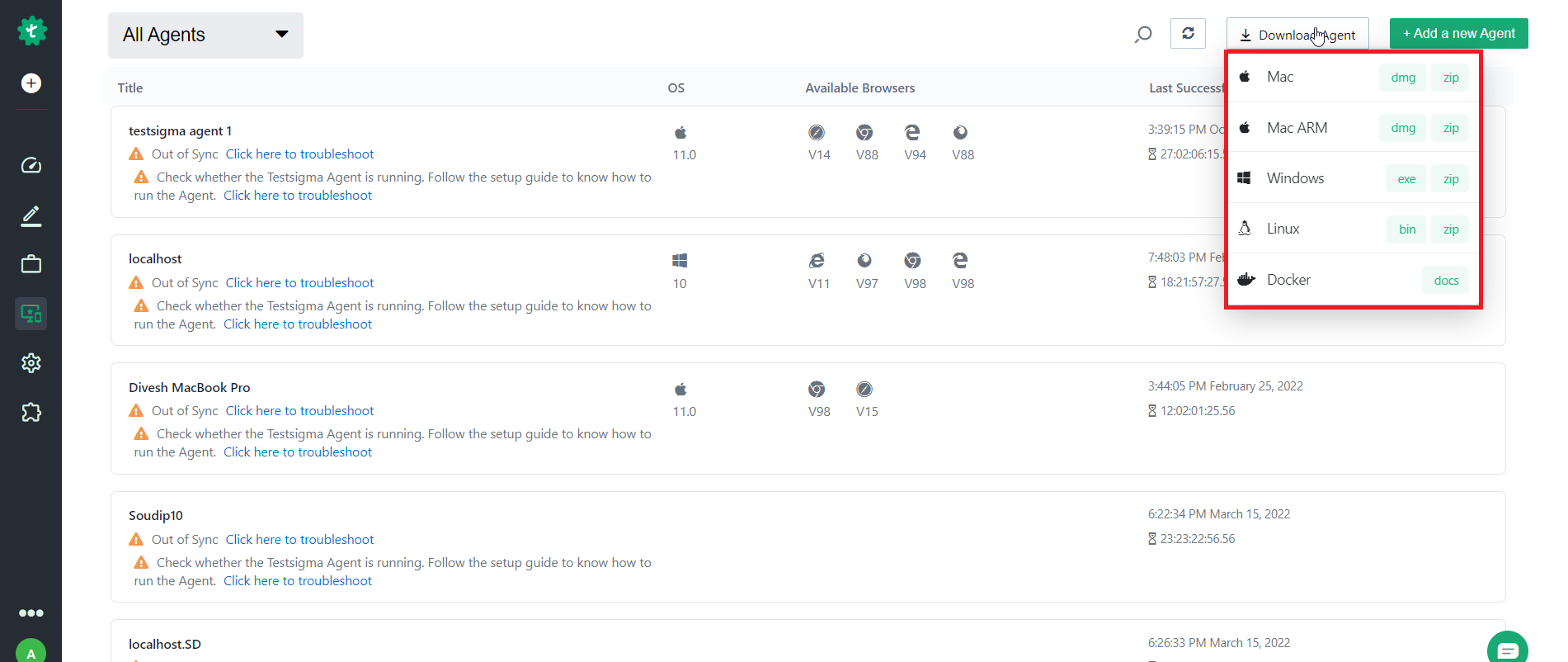Click the OS column header
The width and height of the screenshot is (1568, 662).
(676, 88)
